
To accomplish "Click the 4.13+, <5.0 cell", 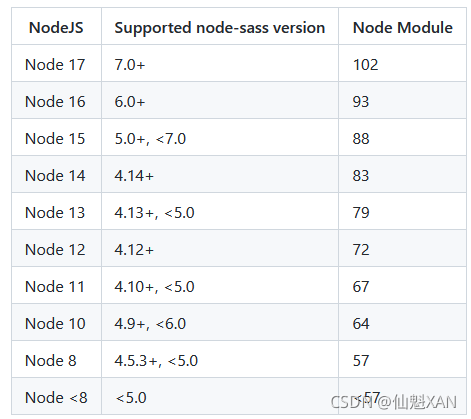I will [154, 212].
